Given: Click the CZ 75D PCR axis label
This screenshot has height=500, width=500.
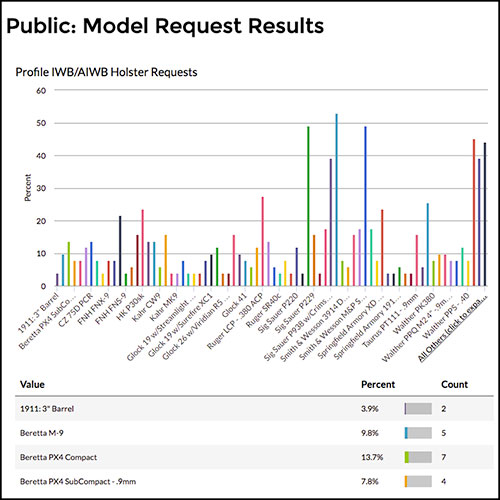Looking at the screenshot, I should 75,310.
